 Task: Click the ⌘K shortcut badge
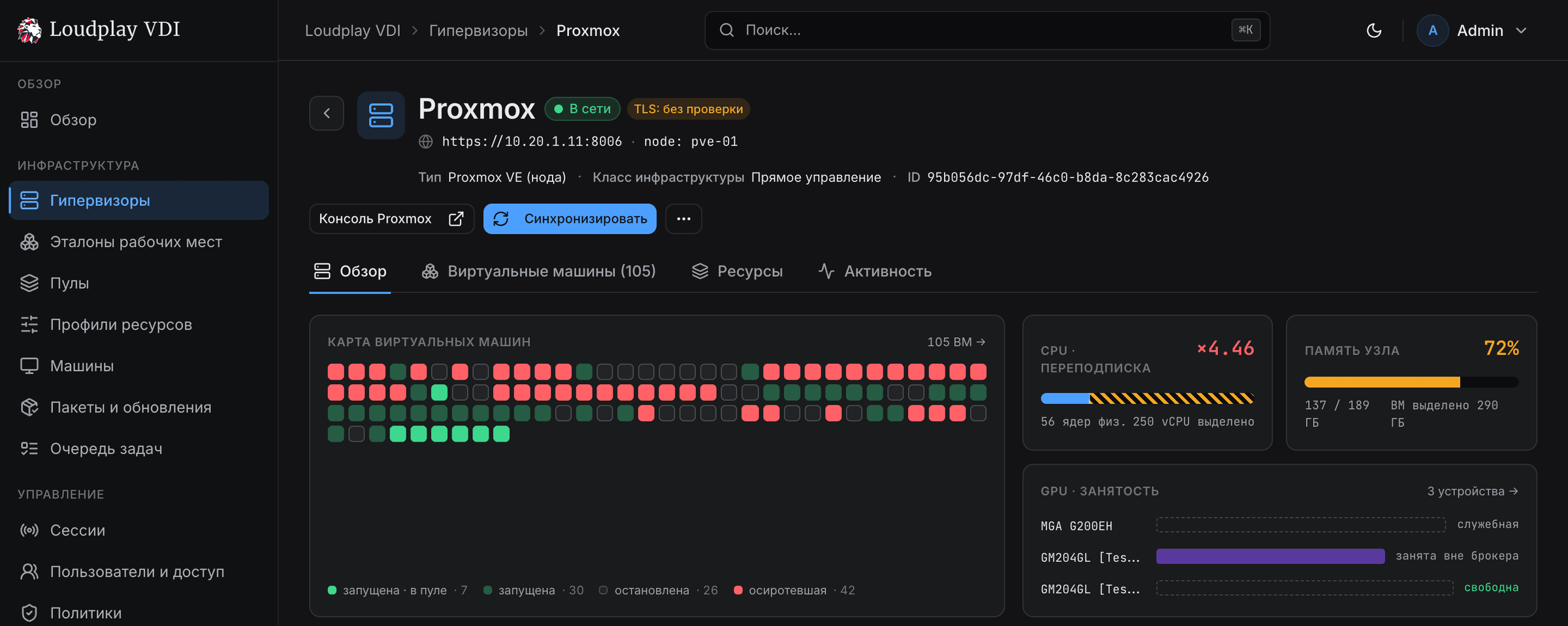[x=1245, y=30]
